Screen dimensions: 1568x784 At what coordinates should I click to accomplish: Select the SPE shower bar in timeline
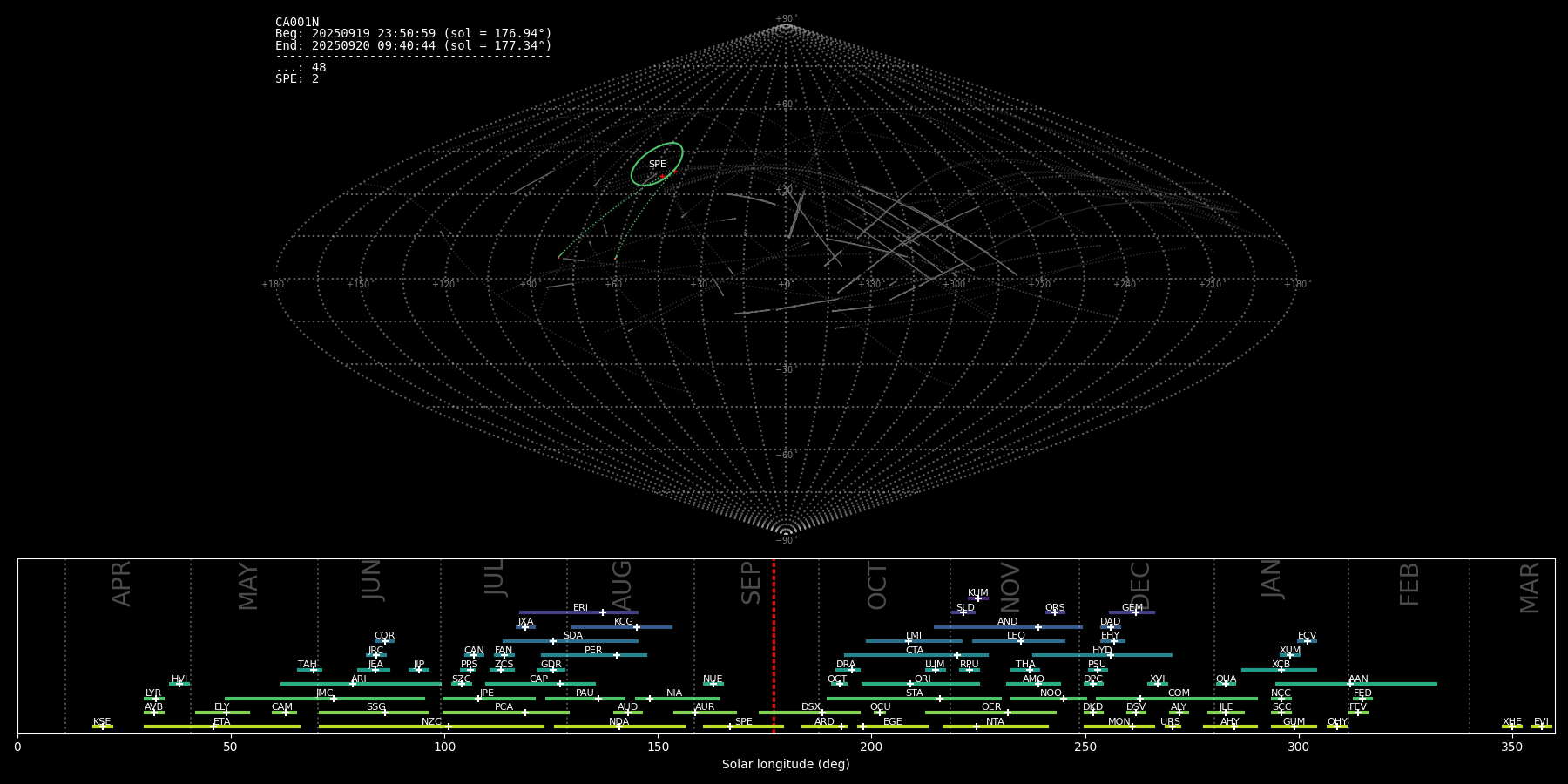(743, 727)
